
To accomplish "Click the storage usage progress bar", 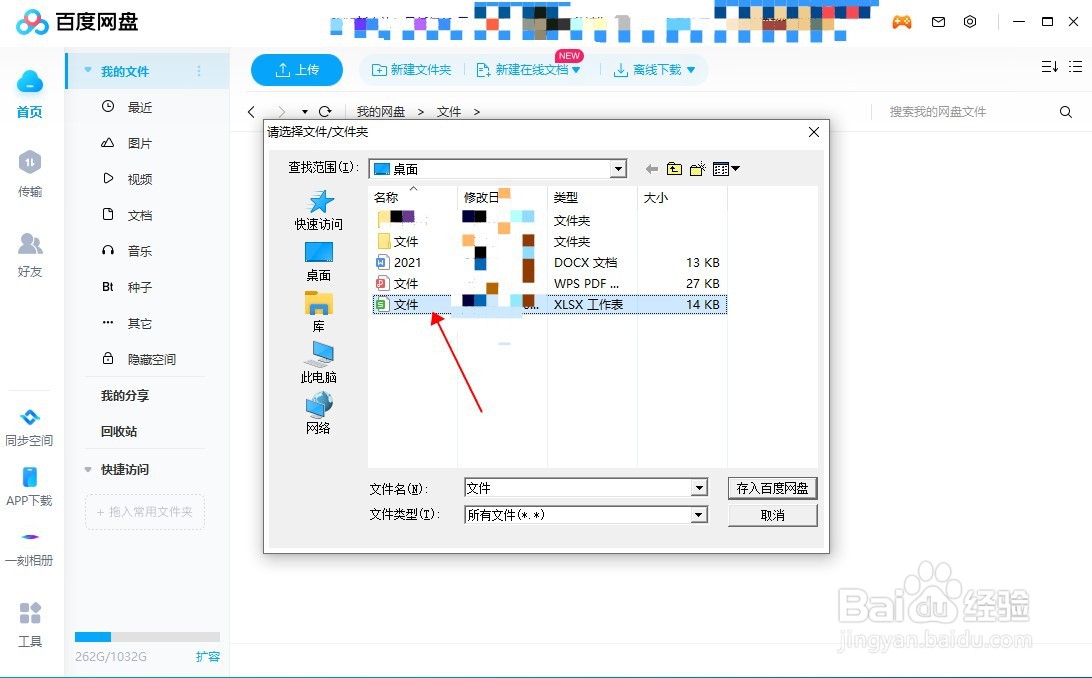I will (146, 636).
